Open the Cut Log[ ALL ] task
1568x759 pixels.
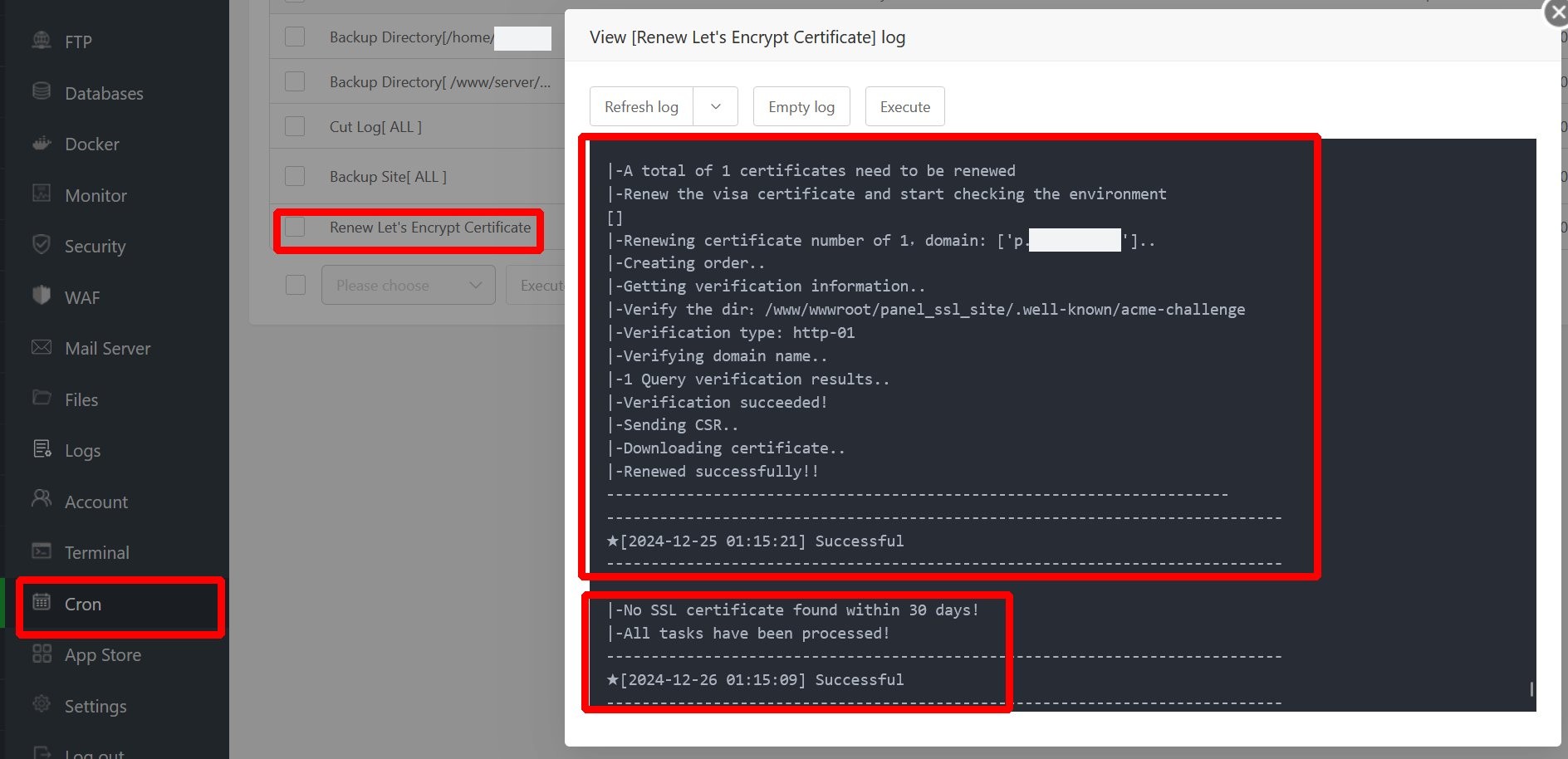point(375,126)
